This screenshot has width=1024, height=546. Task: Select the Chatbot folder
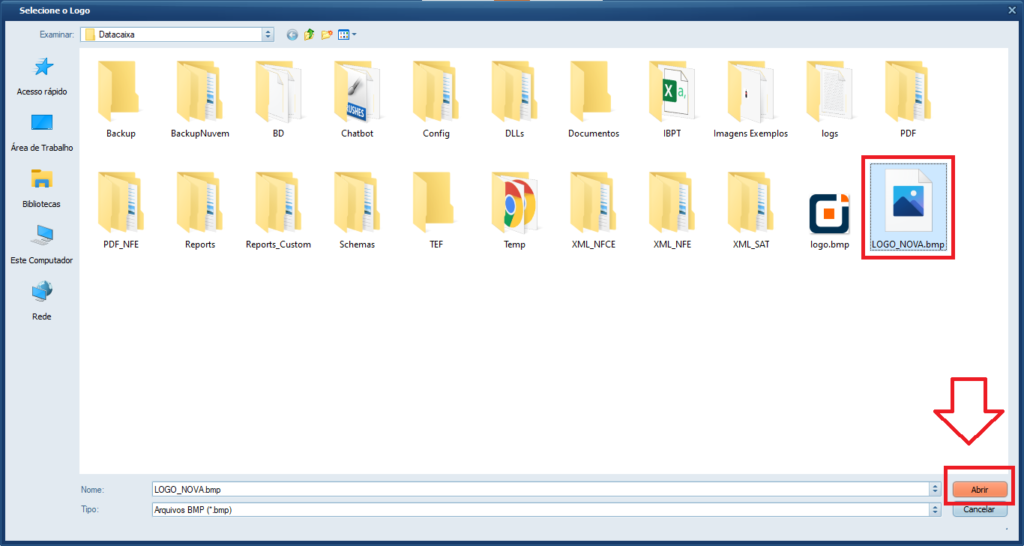tap(357, 98)
